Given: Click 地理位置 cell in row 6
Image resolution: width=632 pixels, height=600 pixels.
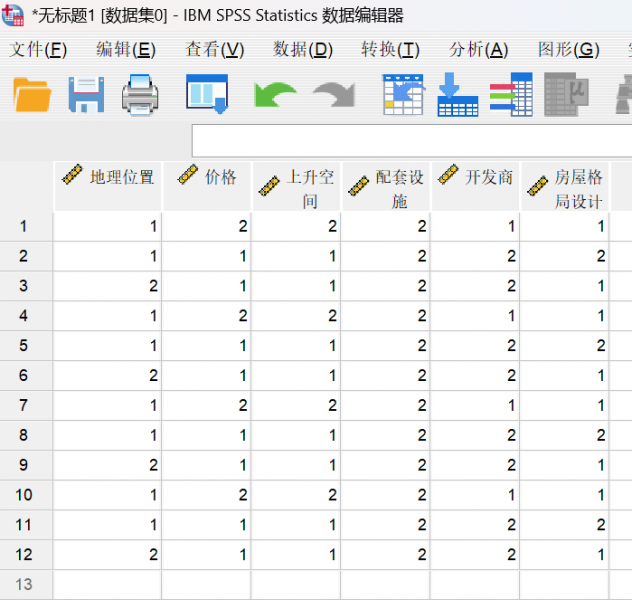Looking at the screenshot, I should pos(107,376).
